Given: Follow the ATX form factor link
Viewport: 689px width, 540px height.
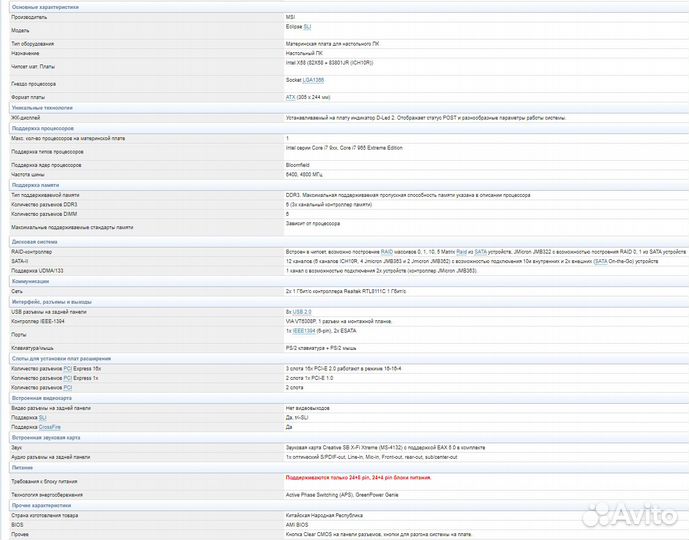Looking at the screenshot, I should point(290,97).
